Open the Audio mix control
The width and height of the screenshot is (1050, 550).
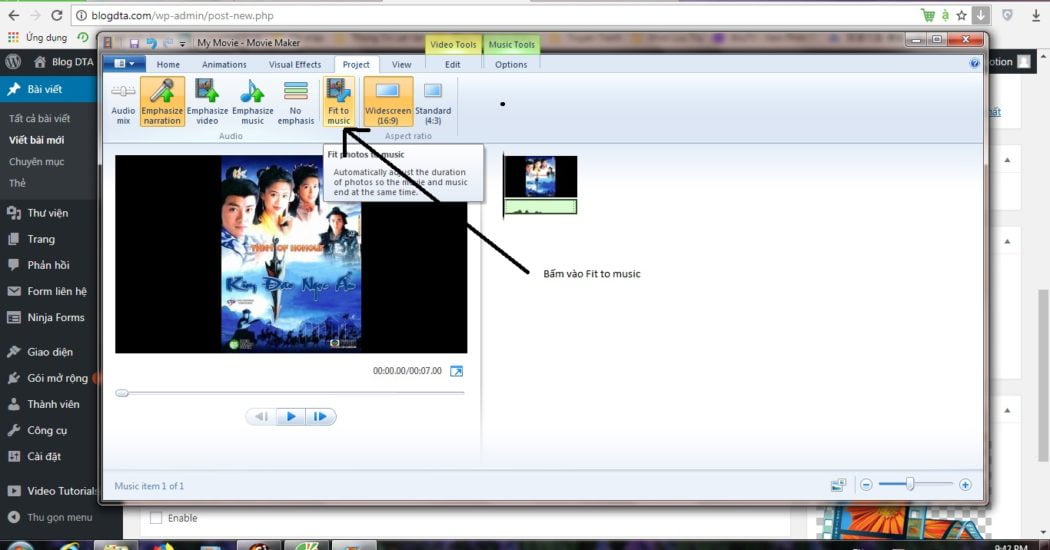(x=123, y=102)
